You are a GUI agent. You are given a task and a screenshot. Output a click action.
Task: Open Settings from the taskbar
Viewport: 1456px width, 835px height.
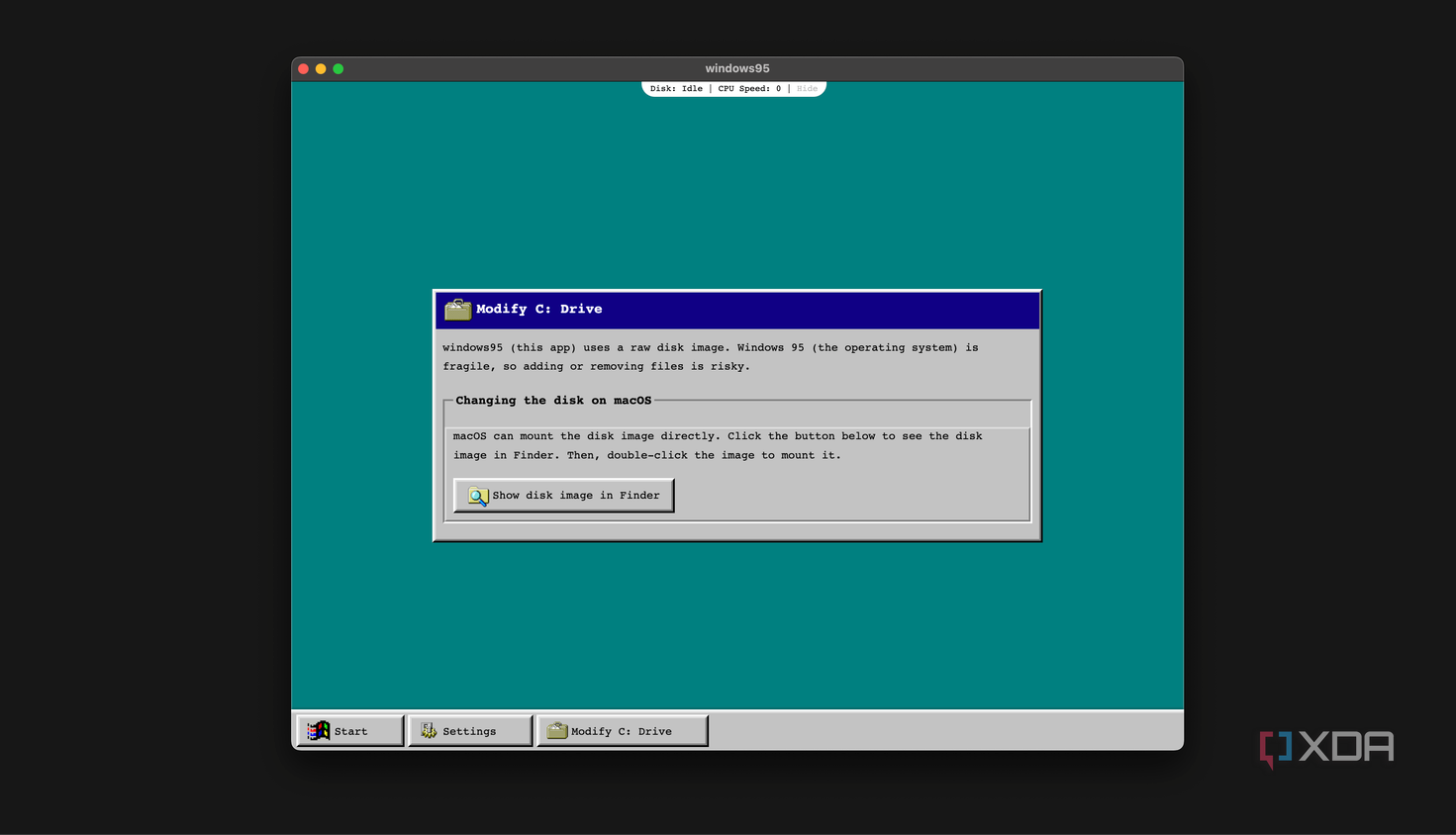[x=470, y=731]
